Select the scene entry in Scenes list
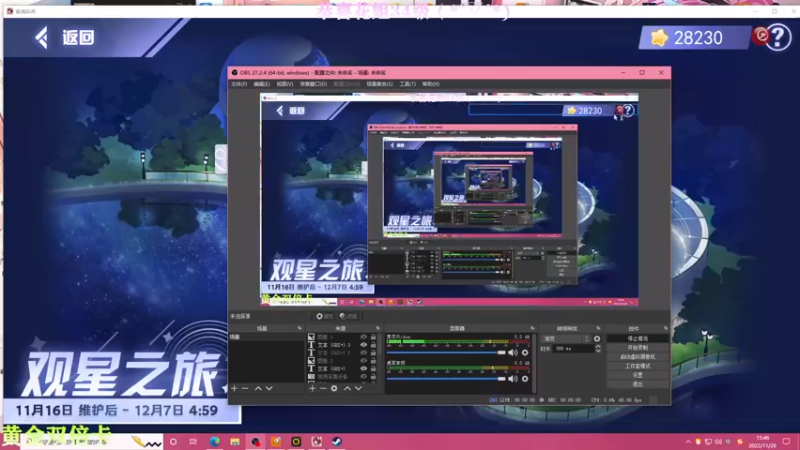The image size is (800, 450). pos(266,337)
